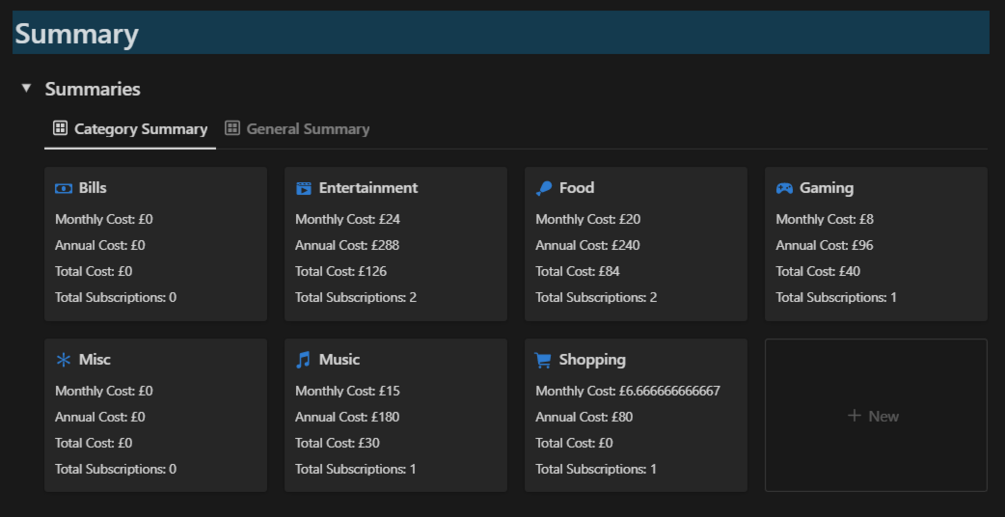
Task: Click the Summary page heading
Action: pos(77,34)
